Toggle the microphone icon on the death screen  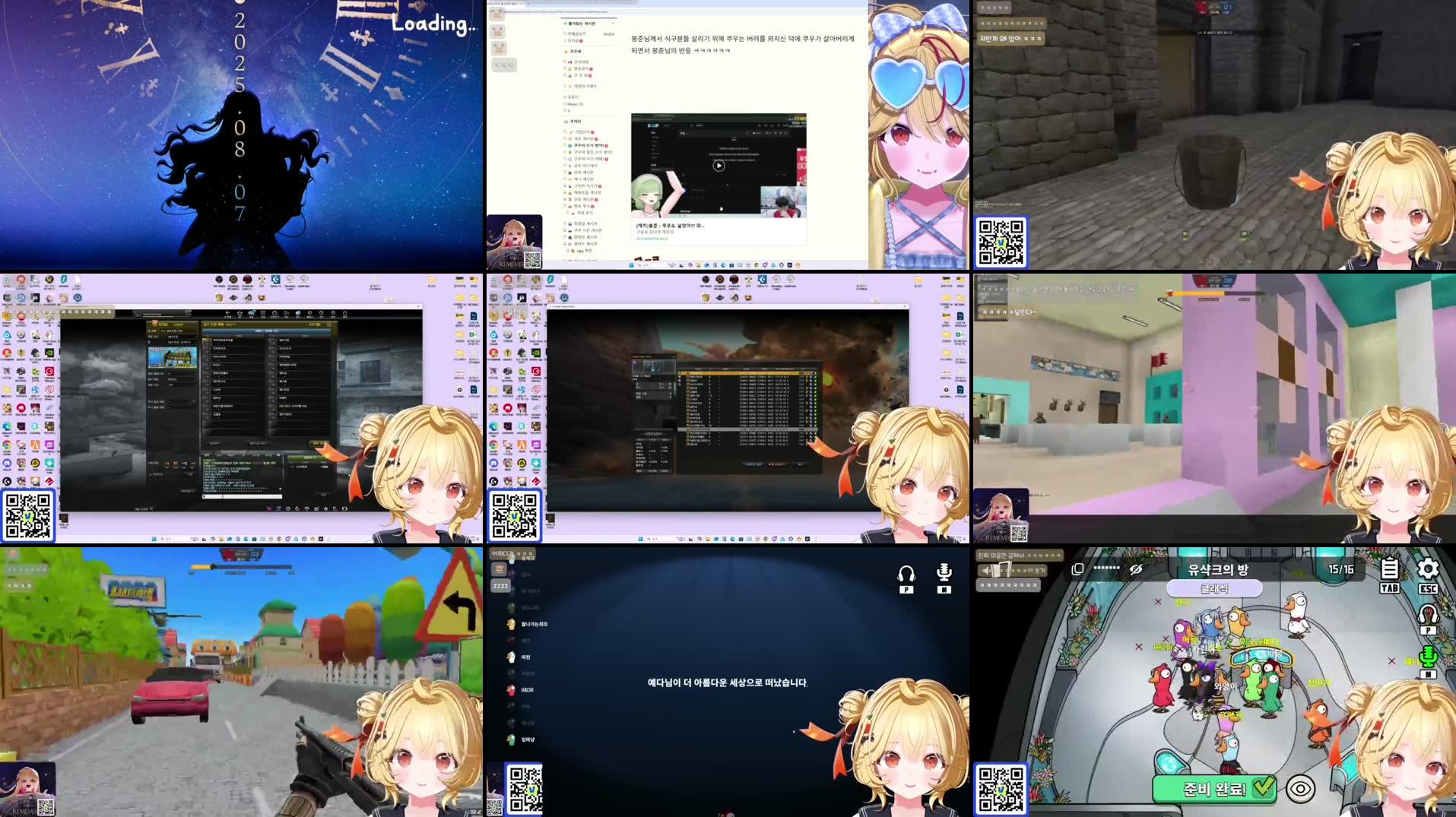point(944,575)
